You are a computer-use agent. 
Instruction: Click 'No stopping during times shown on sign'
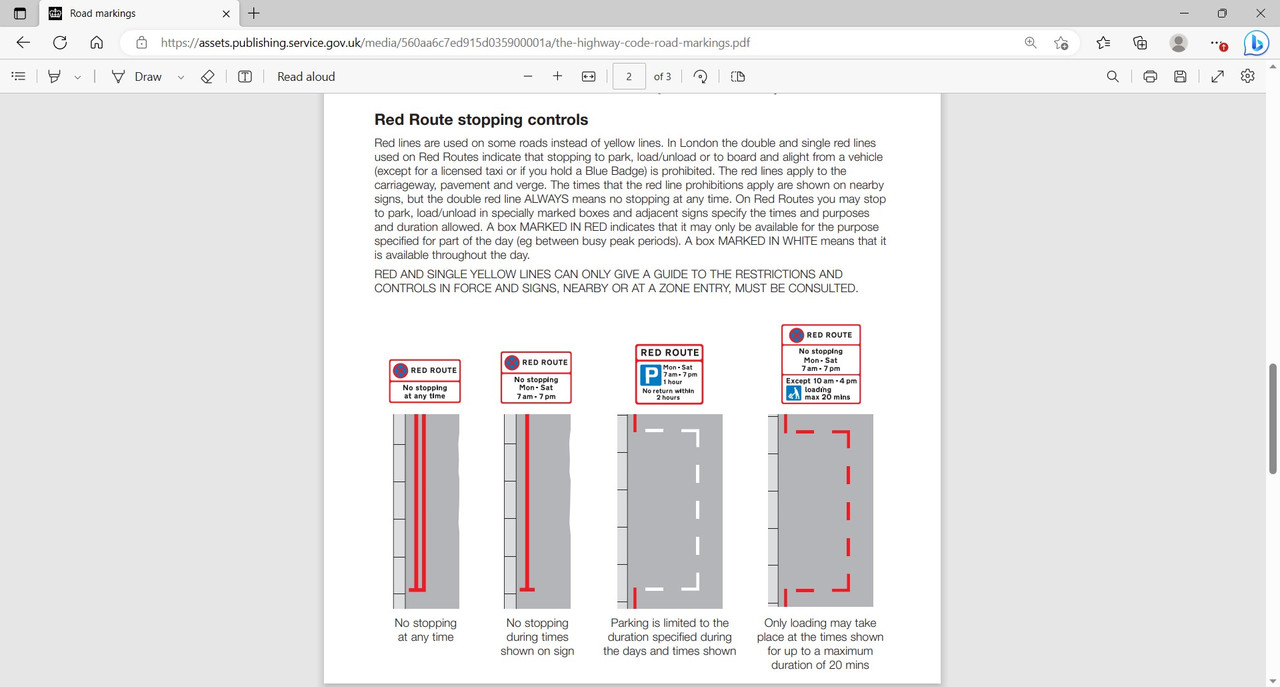(537, 637)
